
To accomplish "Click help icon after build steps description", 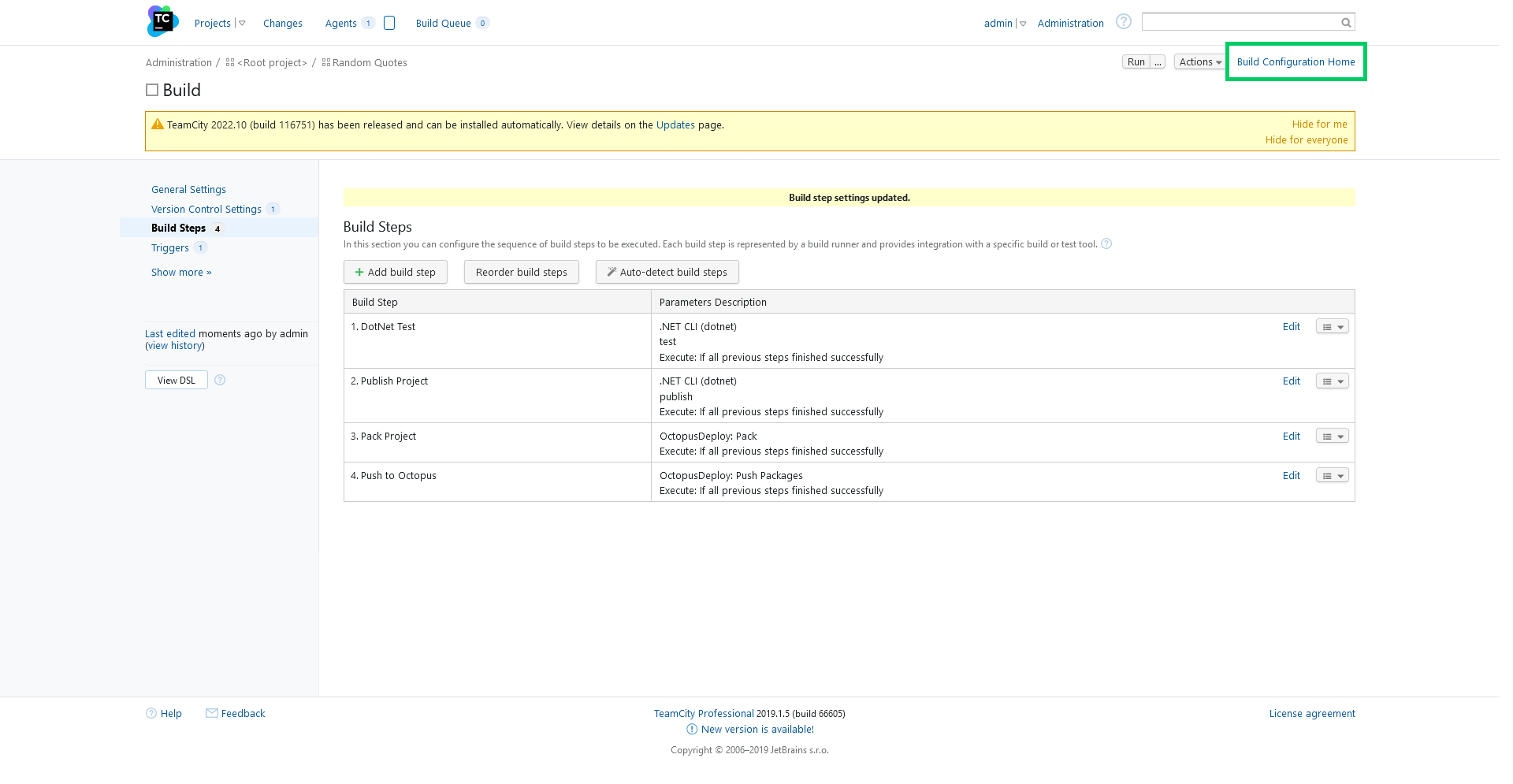I will tap(1106, 244).
